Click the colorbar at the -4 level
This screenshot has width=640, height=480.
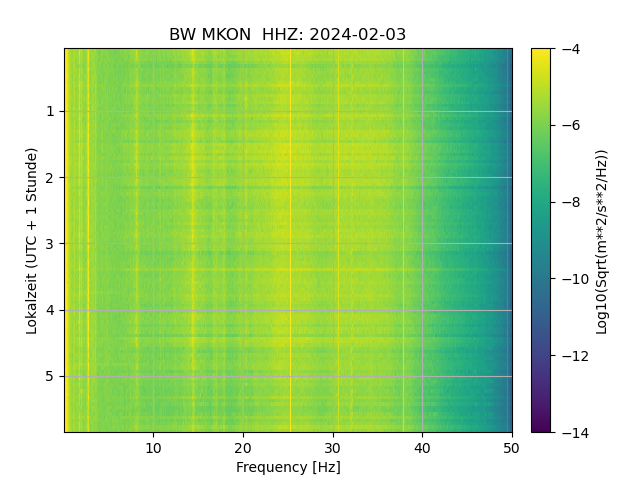[x=541, y=50]
